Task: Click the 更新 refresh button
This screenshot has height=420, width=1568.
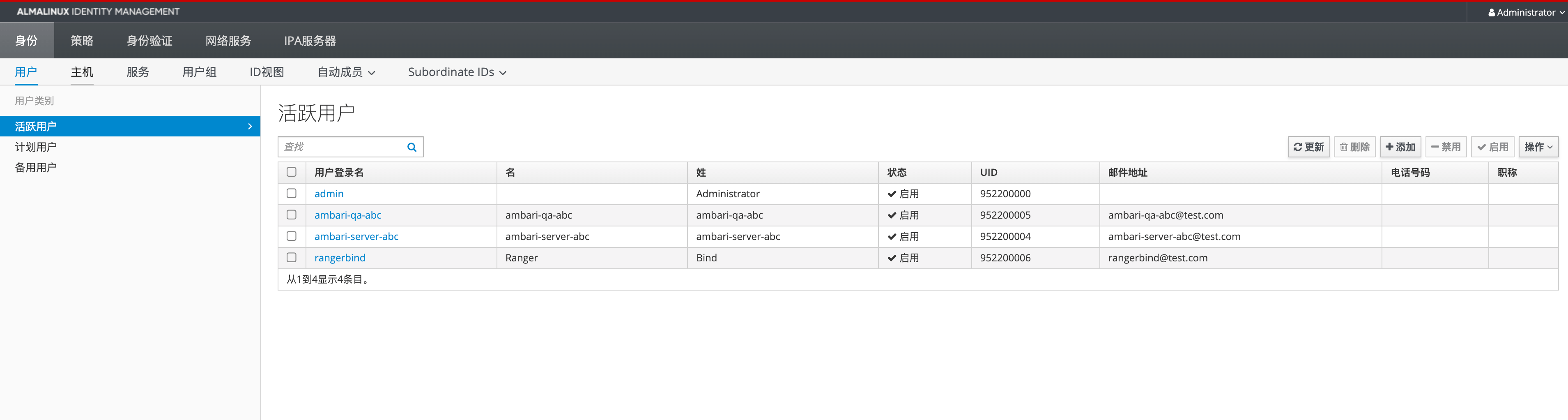Action: [1308, 147]
